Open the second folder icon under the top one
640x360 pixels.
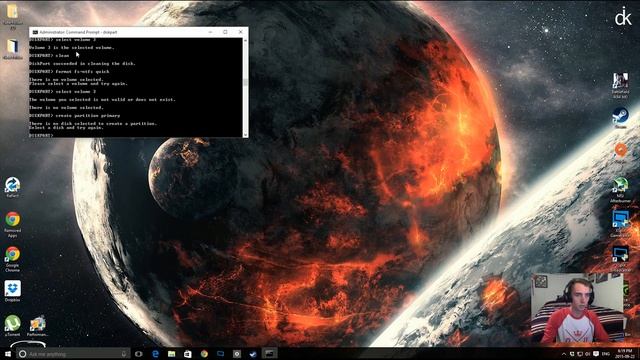click(13, 49)
